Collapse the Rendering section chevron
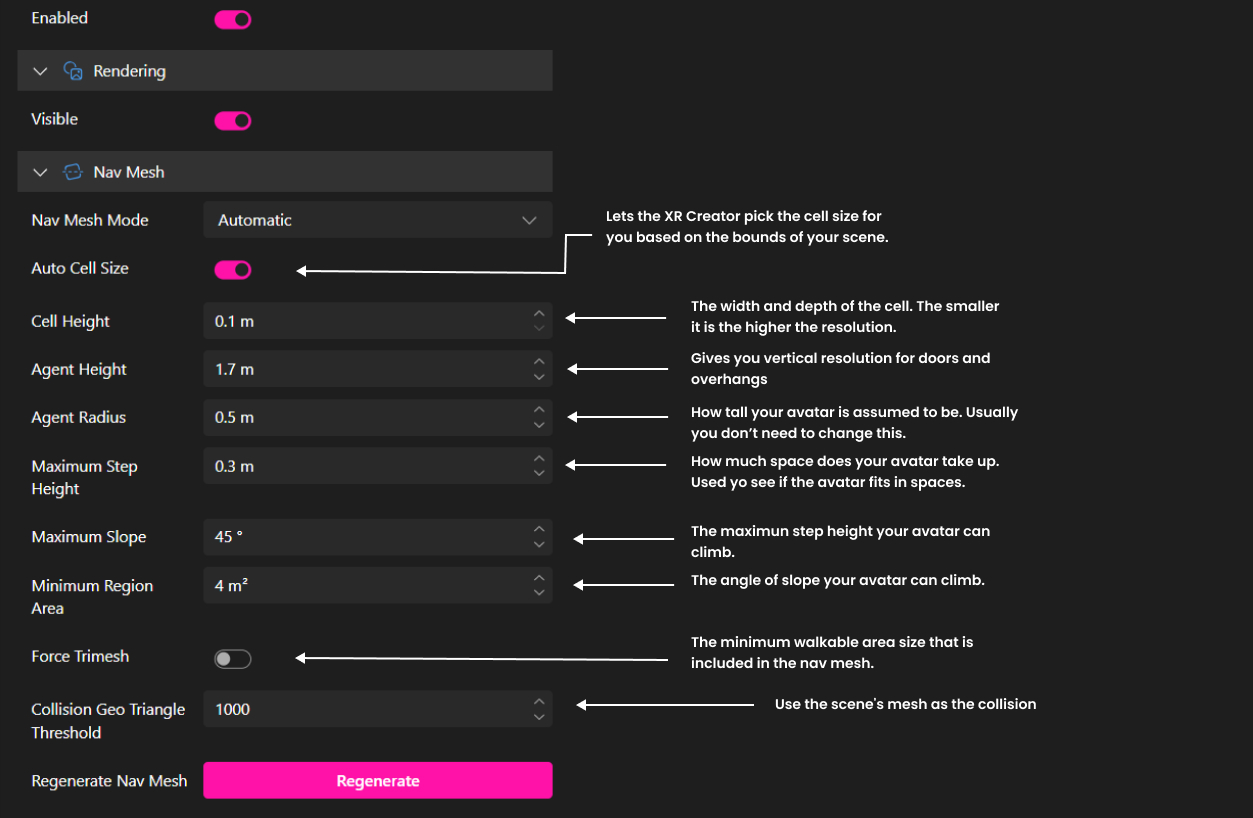This screenshot has height=818, width=1253. pos(41,71)
